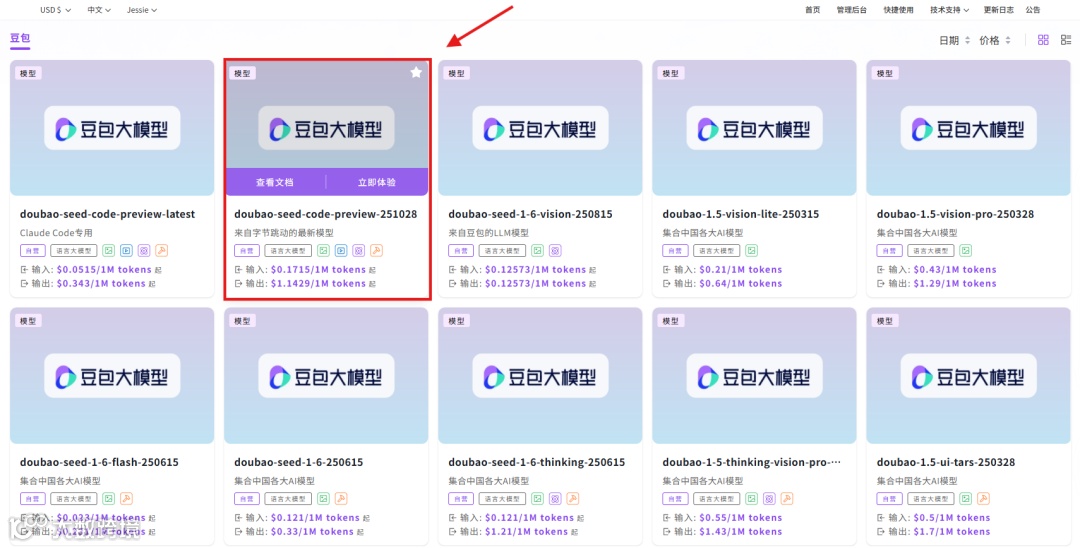Viewport: 1080px width, 548px height.
Task: Click 立即体验 on doubao-seed-code-preview-251028 card
Action: pos(377,182)
